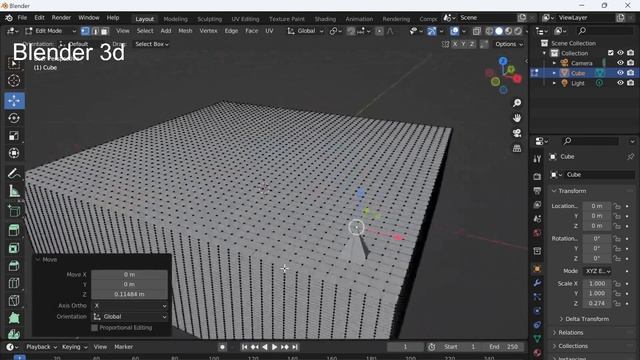
Task: Select the Loop Cut tool
Action: click(x=14, y=283)
